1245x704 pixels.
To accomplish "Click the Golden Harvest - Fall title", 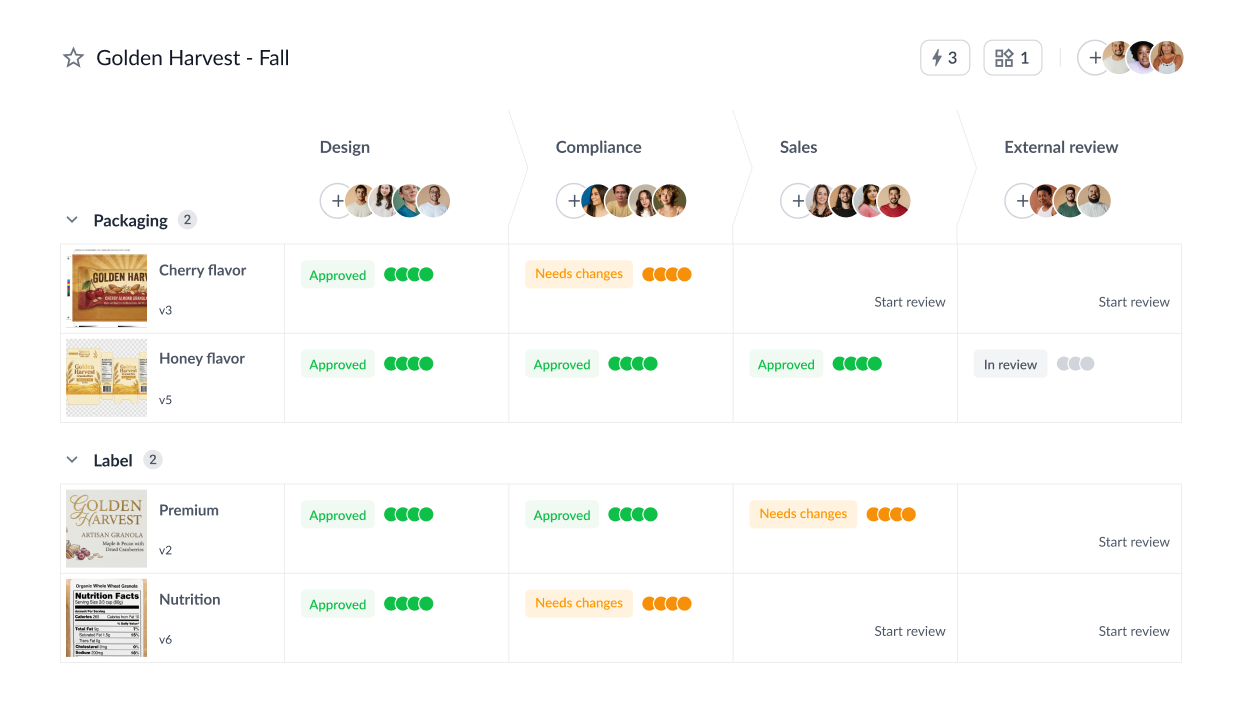I will [193, 58].
